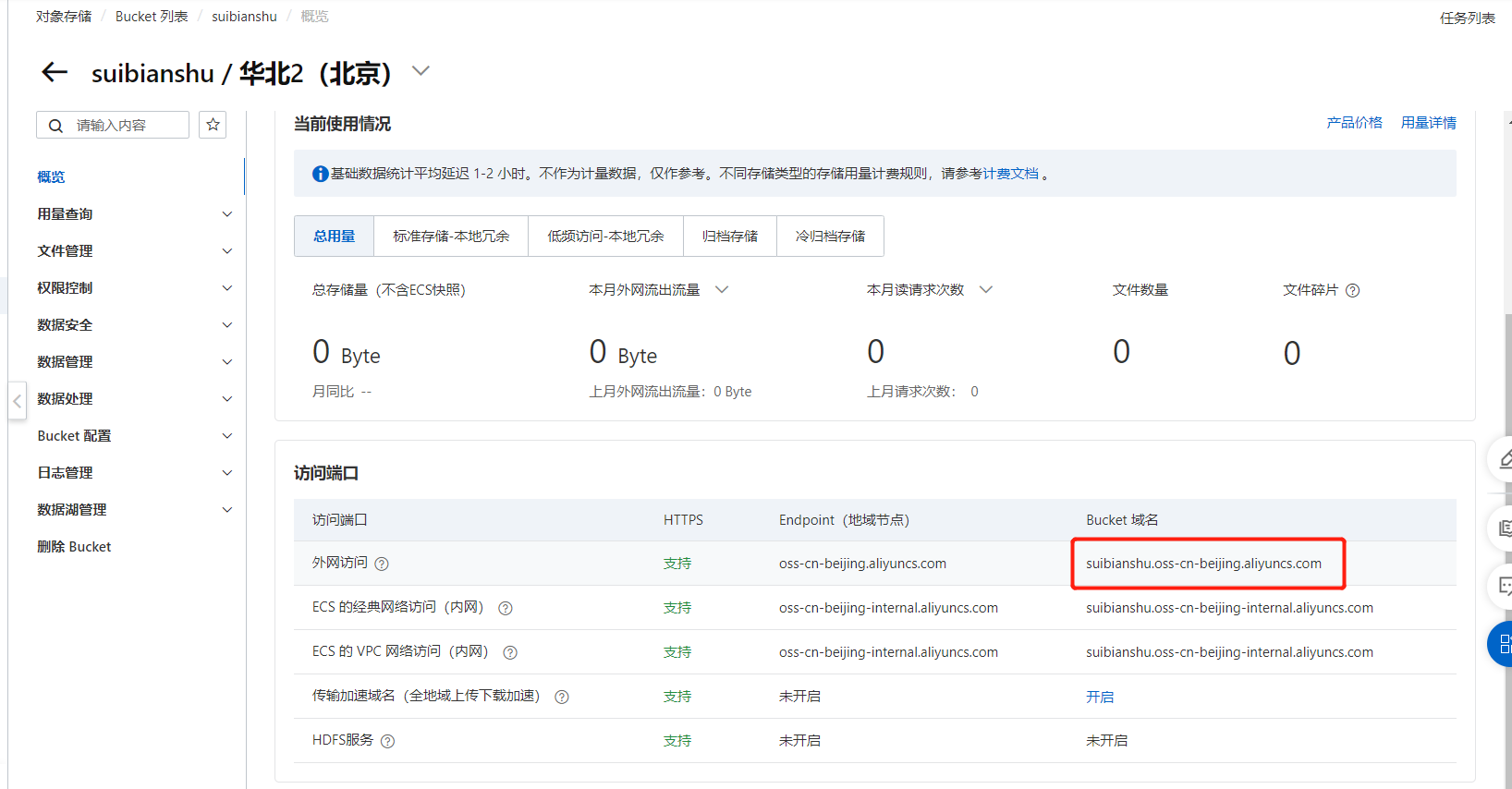This screenshot has height=789, width=1512.
Task: Click Bucket 列表 breadcrumb
Action: pos(152,17)
